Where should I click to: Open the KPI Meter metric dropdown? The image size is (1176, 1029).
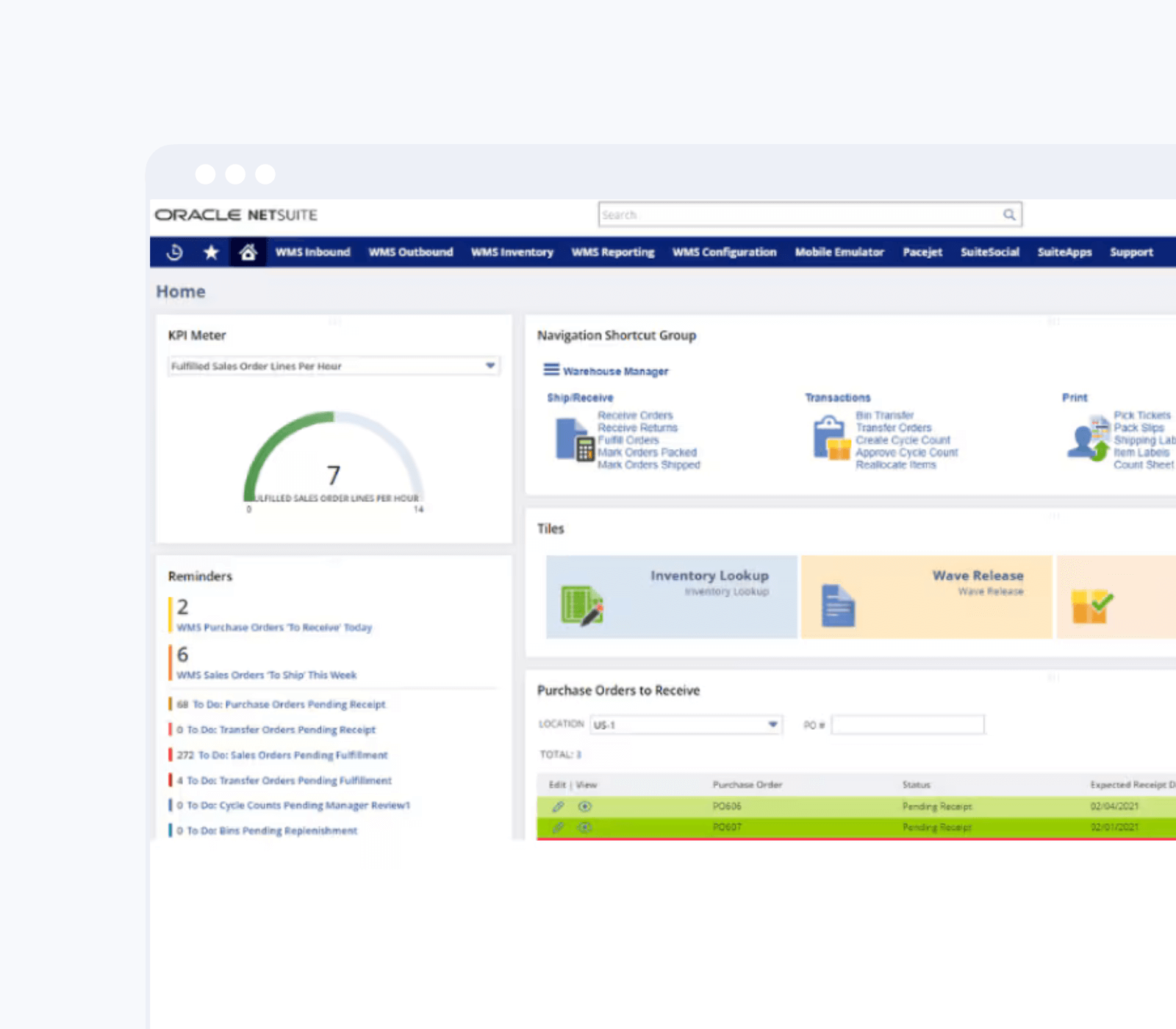pyautogui.click(x=334, y=366)
